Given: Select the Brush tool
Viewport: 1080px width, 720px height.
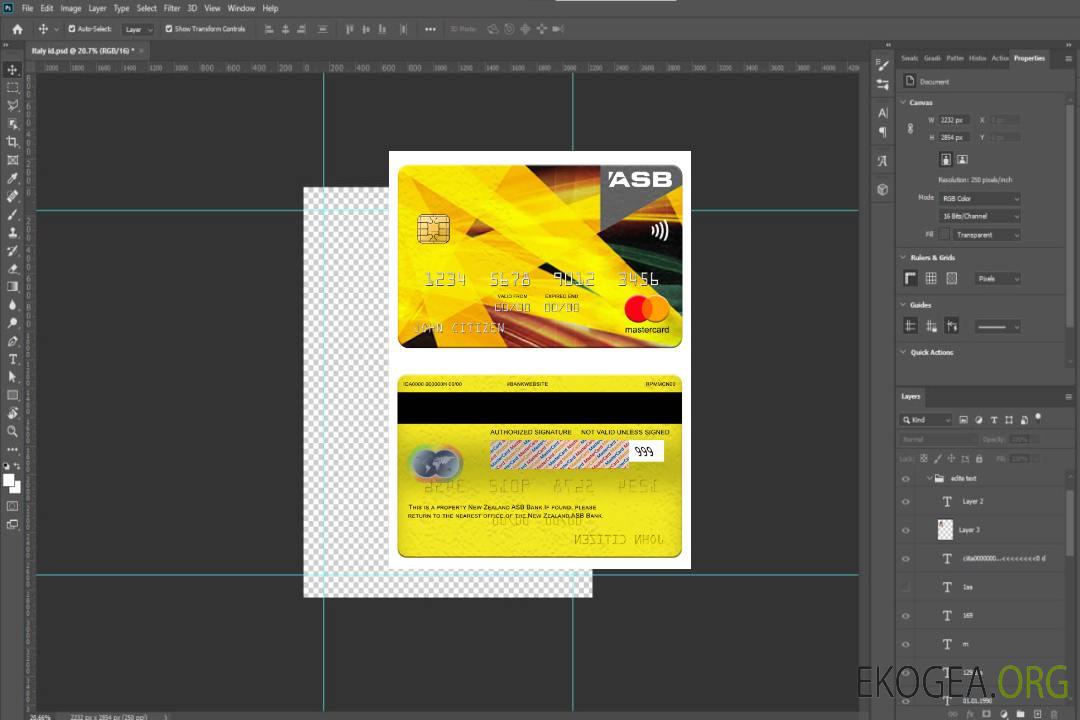Looking at the screenshot, I should point(12,214).
